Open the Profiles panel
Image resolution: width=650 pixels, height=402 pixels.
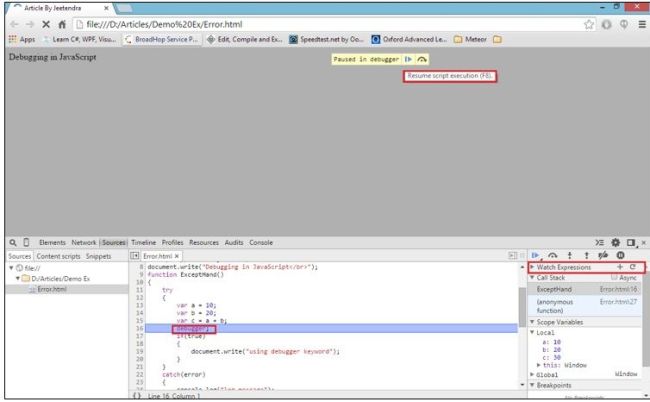click(x=172, y=242)
